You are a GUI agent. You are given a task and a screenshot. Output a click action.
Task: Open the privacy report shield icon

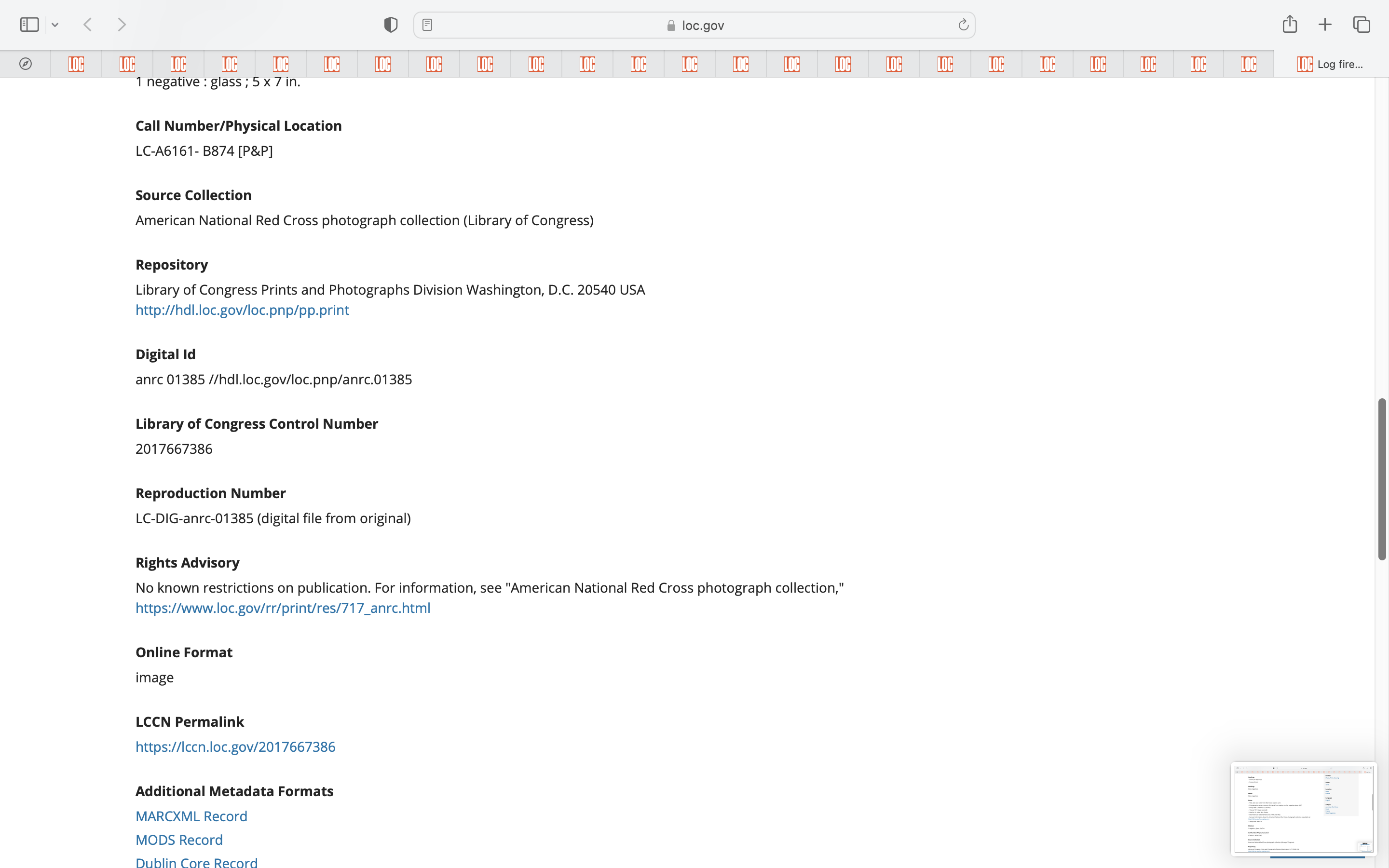click(x=391, y=25)
